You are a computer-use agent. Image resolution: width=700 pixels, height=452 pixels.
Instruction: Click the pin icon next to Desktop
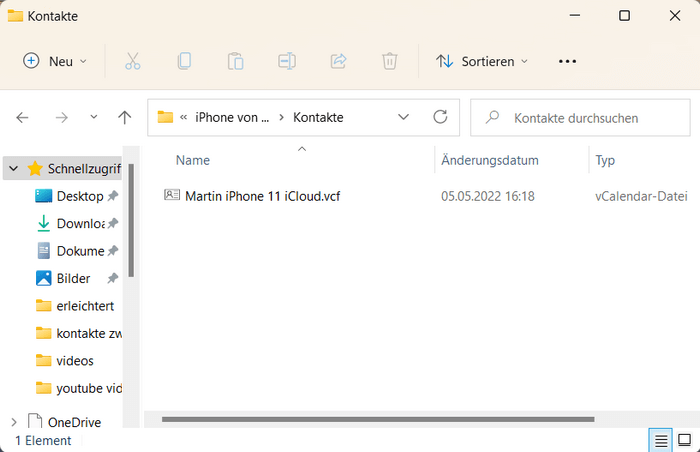(x=113, y=196)
